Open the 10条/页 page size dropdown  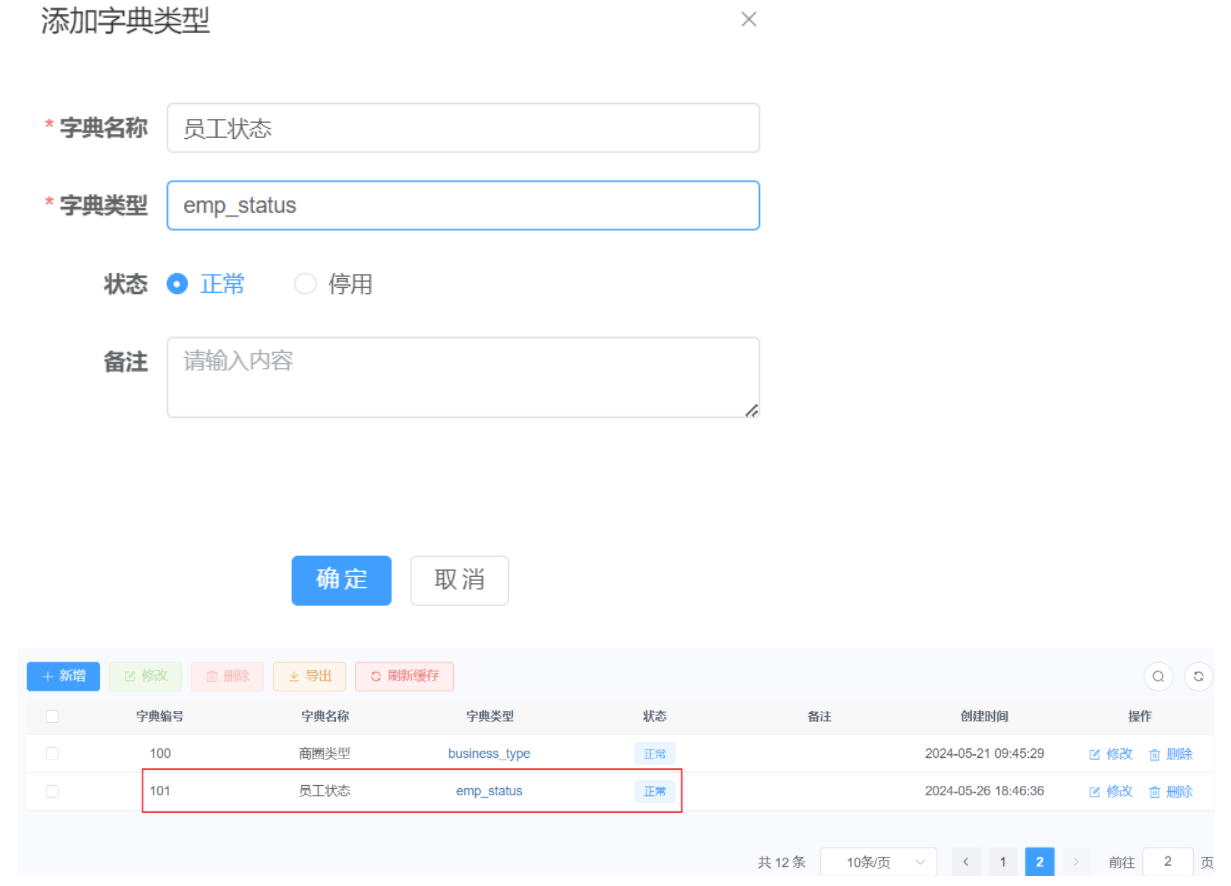(878, 862)
